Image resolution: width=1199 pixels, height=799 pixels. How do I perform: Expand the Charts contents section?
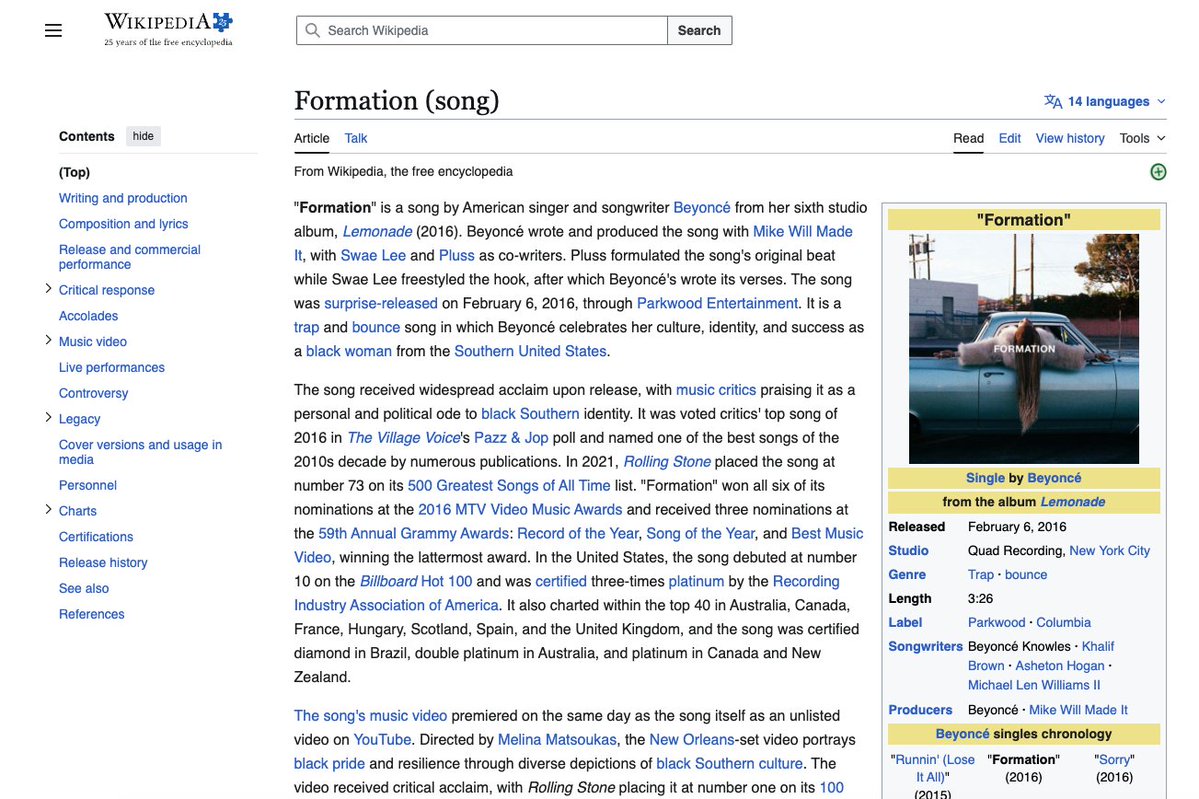pyautogui.click(x=48, y=509)
